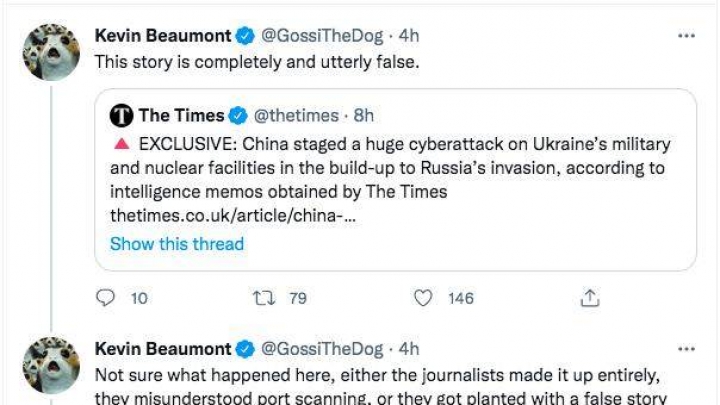Like the tweet with 146 likes

425,297
